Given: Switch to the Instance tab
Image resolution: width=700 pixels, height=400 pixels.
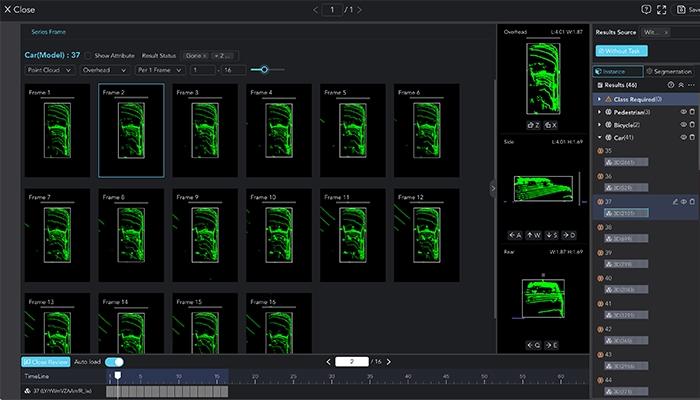Looking at the screenshot, I should (618, 71).
